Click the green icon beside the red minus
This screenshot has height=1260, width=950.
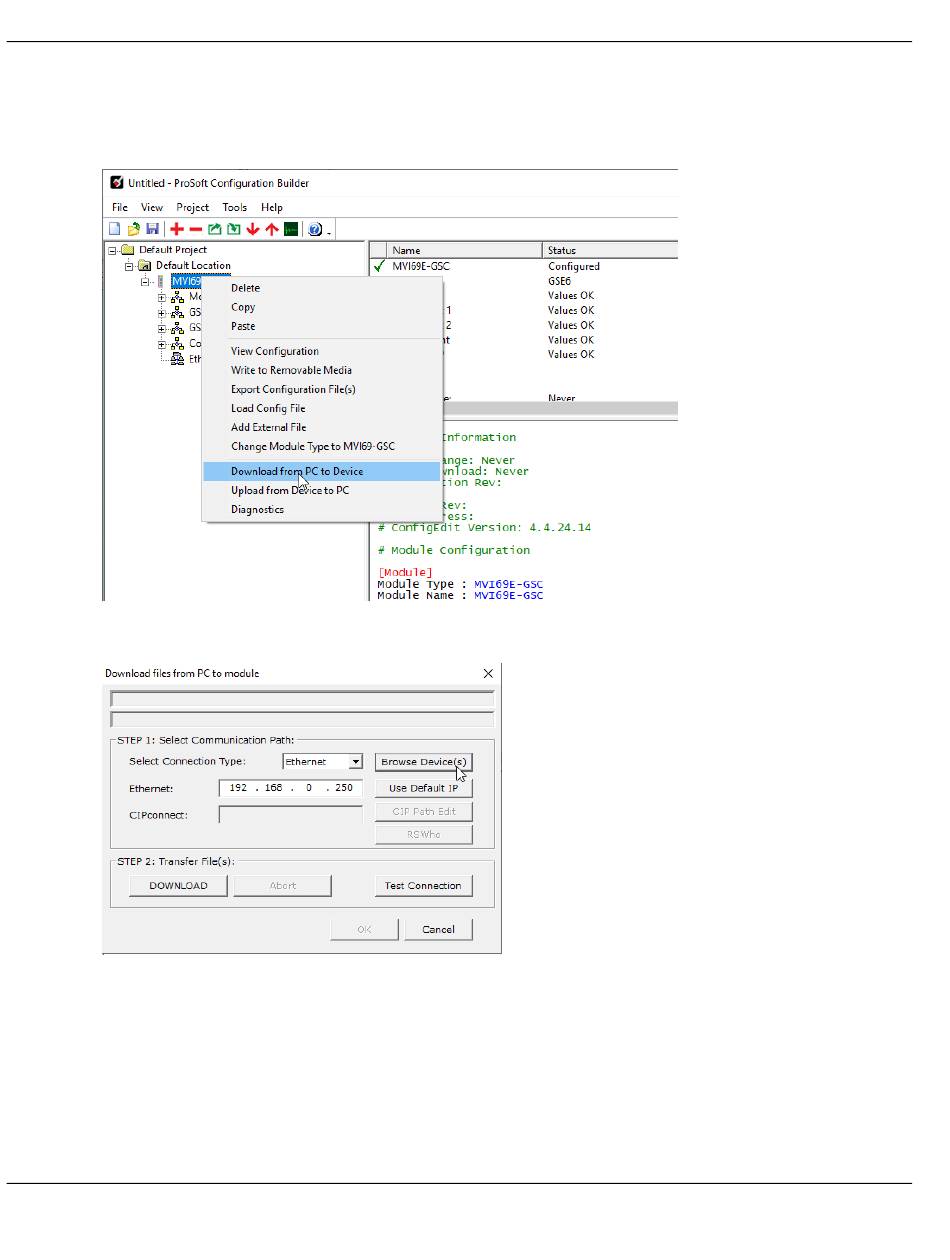point(215,229)
